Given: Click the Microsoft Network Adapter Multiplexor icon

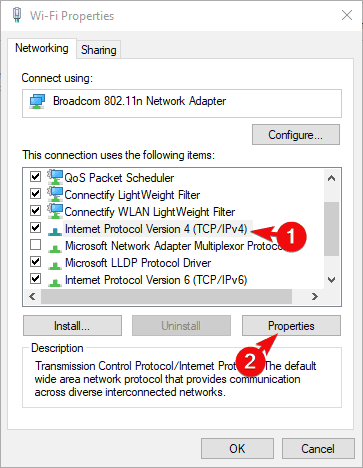Looking at the screenshot, I should (55, 248).
